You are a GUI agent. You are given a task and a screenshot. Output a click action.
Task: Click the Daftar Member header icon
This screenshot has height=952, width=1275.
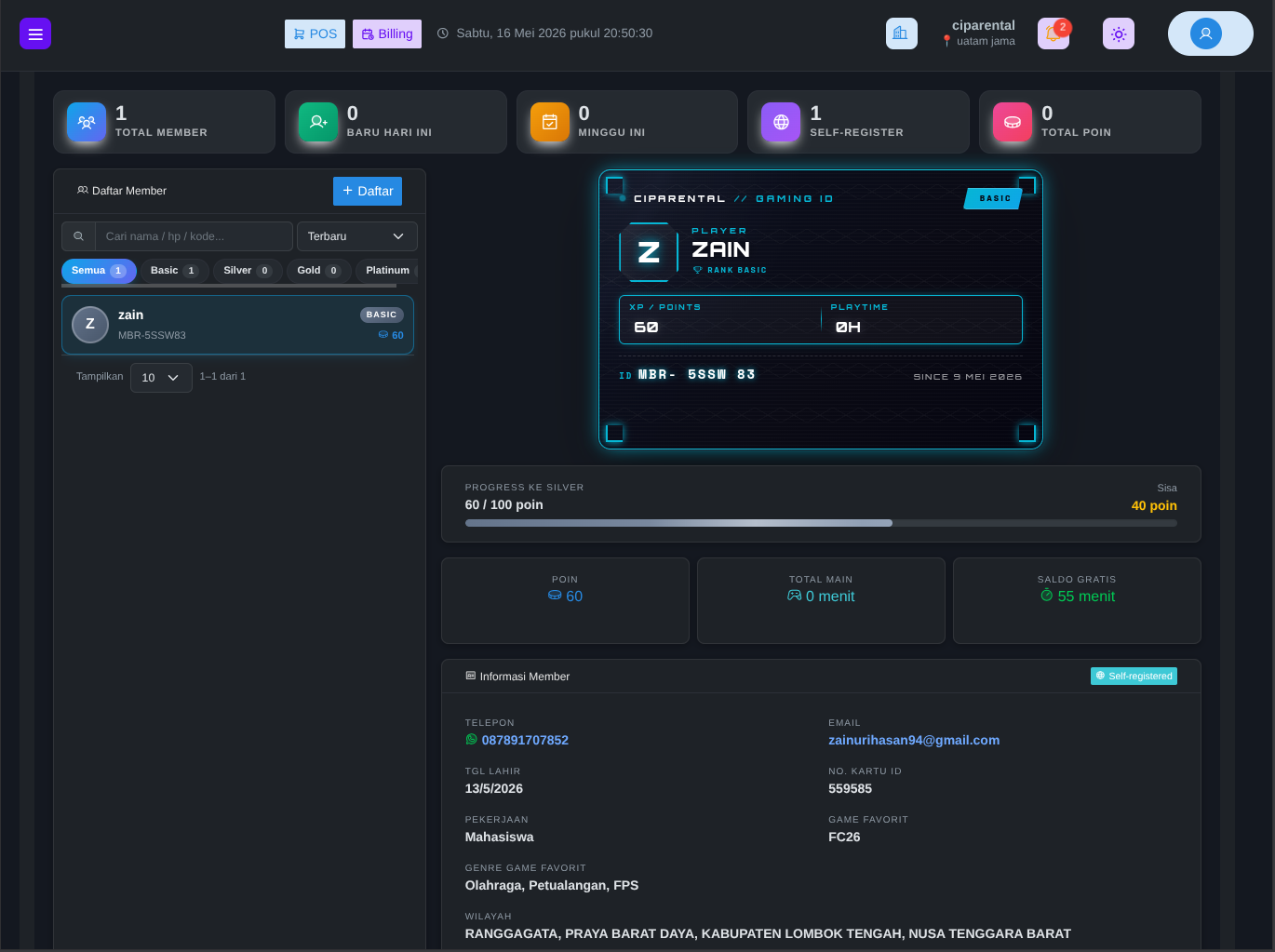(83, 191)
